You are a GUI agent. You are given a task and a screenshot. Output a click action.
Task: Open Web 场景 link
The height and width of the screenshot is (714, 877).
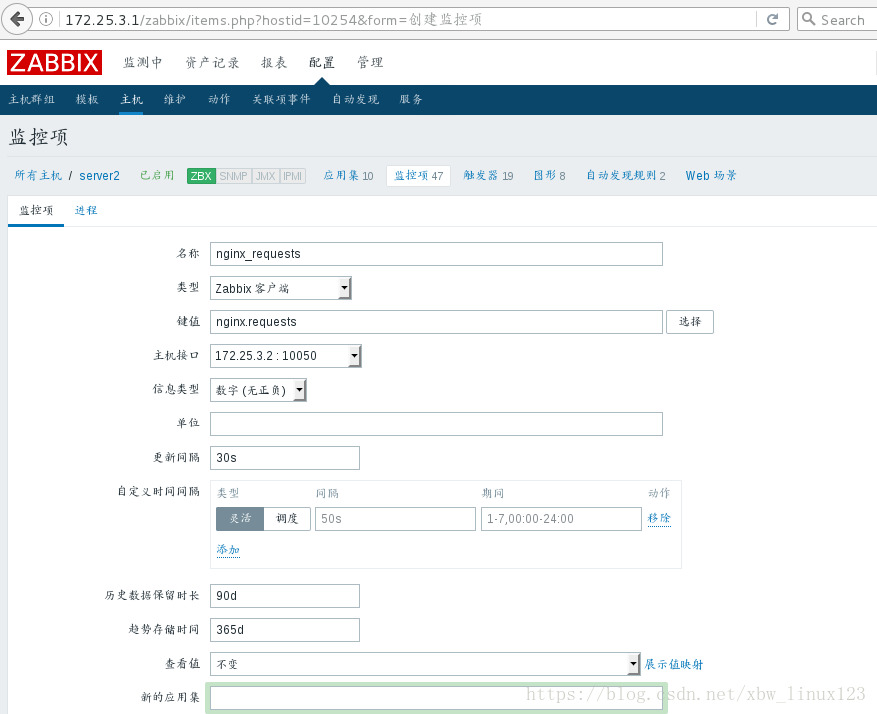711,176
